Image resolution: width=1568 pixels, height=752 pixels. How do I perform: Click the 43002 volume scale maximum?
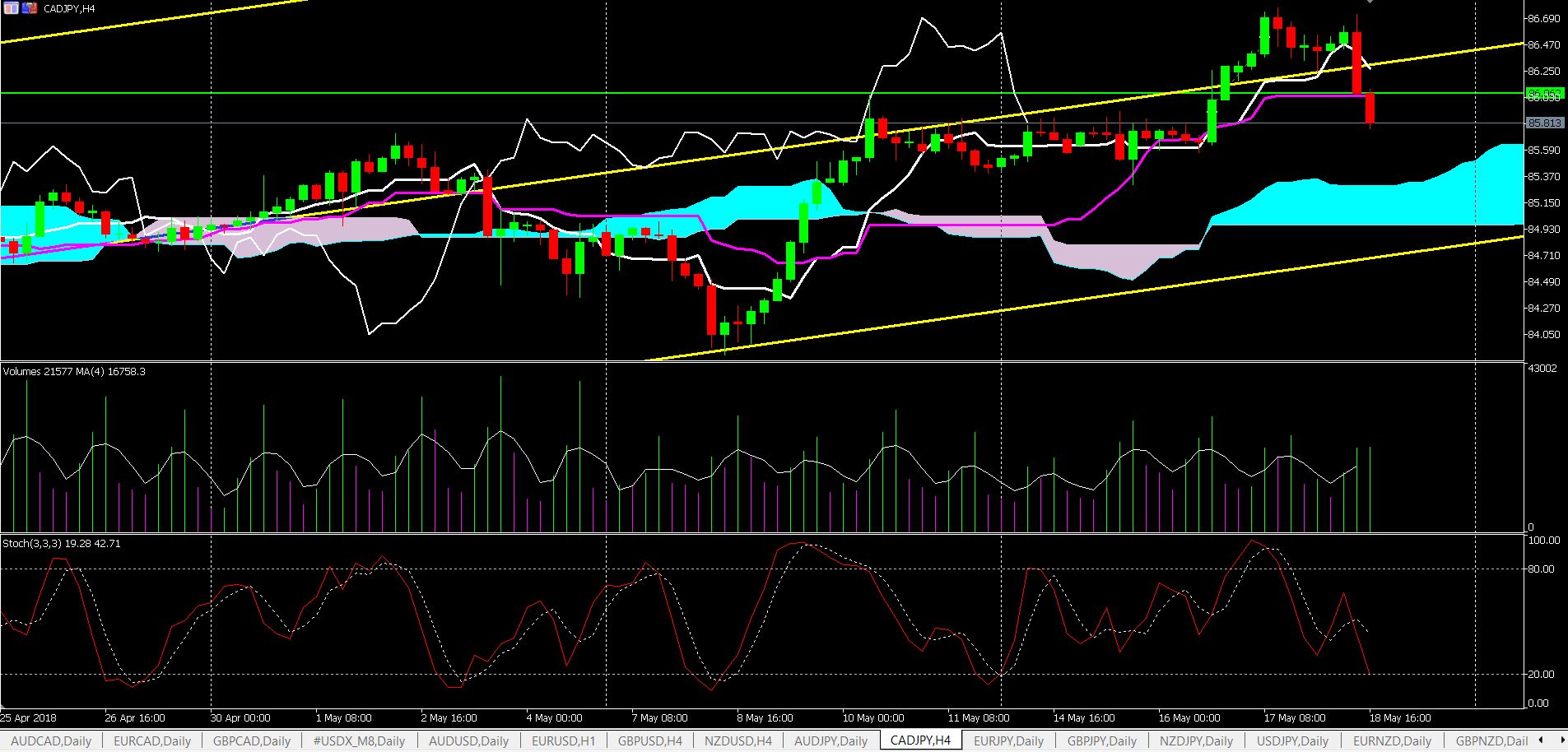[x=1542, y=369]
